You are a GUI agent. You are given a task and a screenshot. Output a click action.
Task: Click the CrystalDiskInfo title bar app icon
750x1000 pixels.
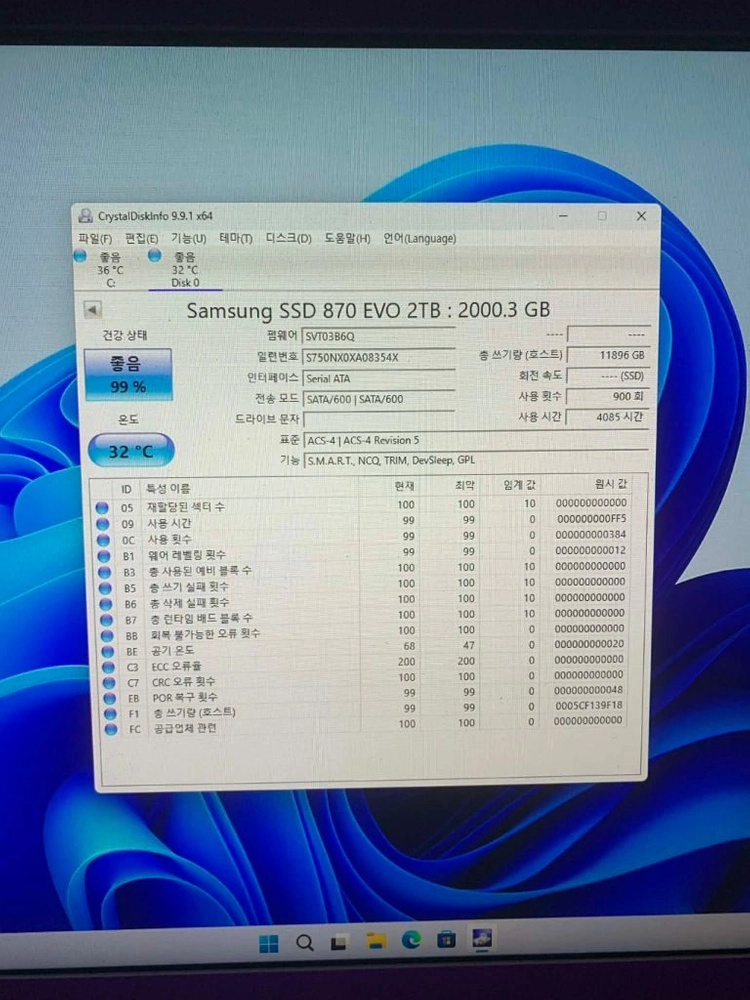point(85,216)
